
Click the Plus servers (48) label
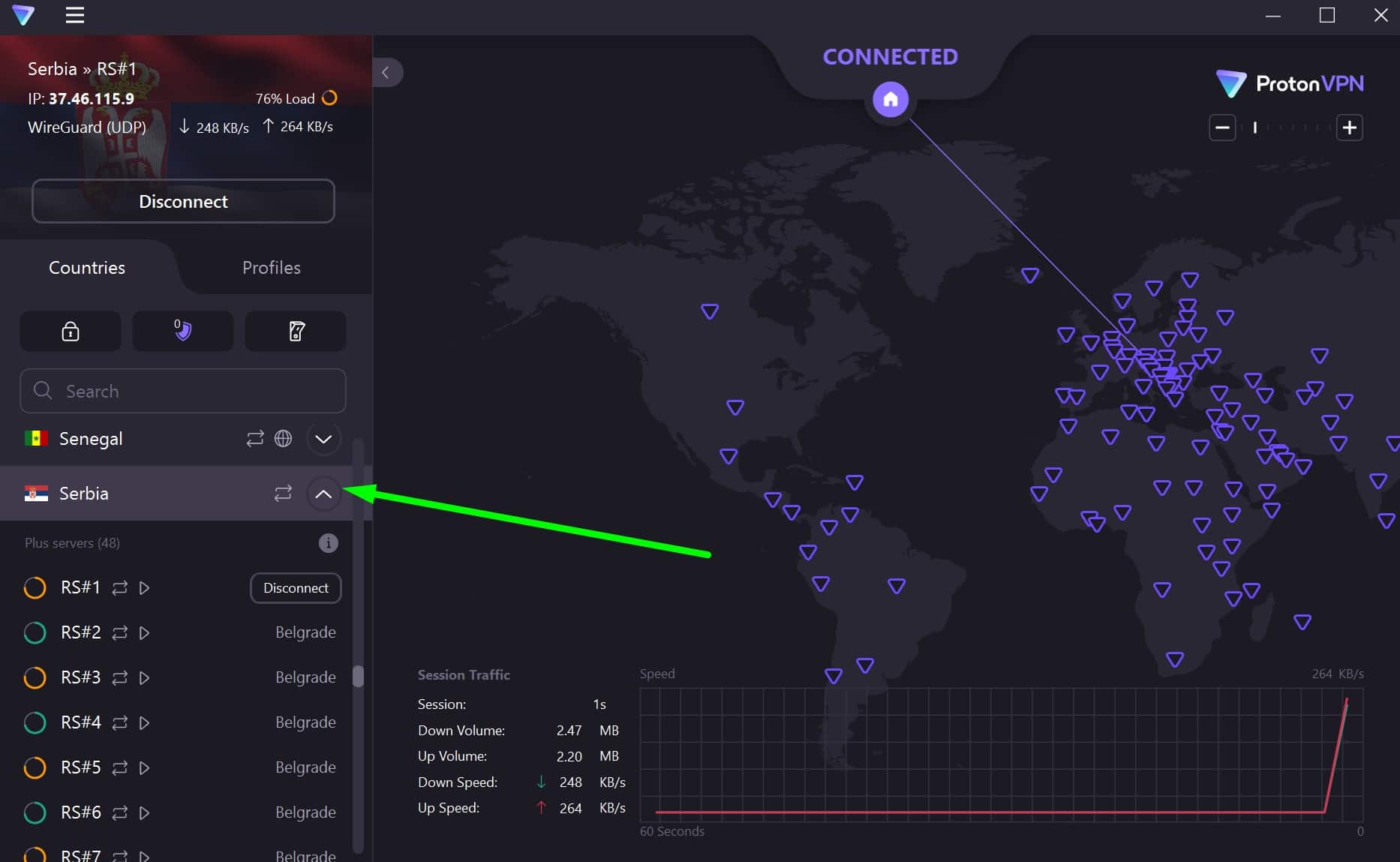click(x=72, y=543)
